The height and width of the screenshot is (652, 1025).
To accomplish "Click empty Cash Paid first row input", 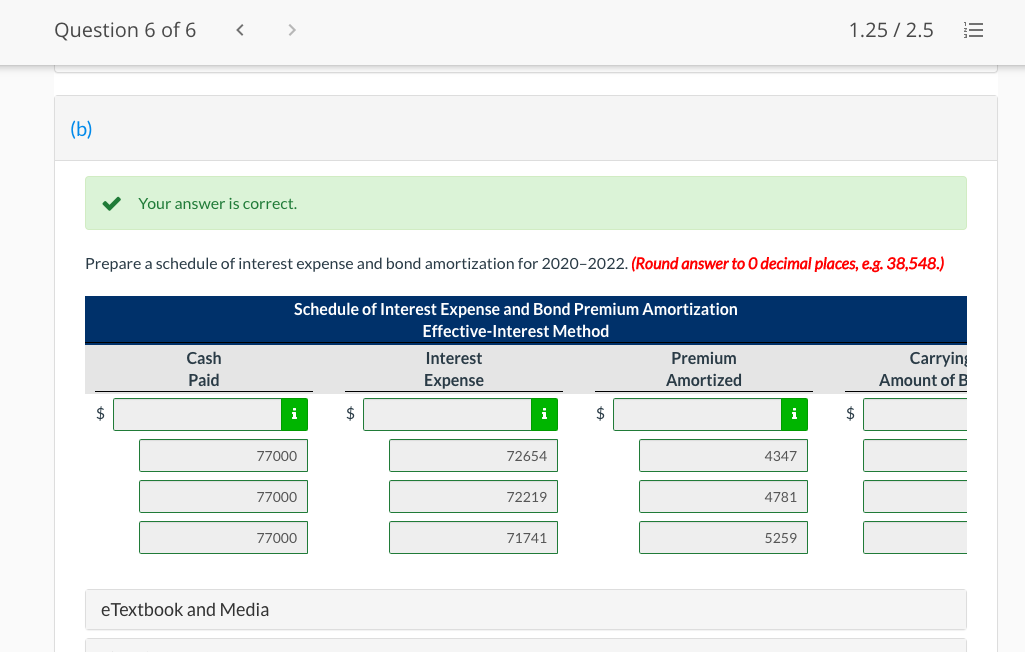I will (197, 414).
